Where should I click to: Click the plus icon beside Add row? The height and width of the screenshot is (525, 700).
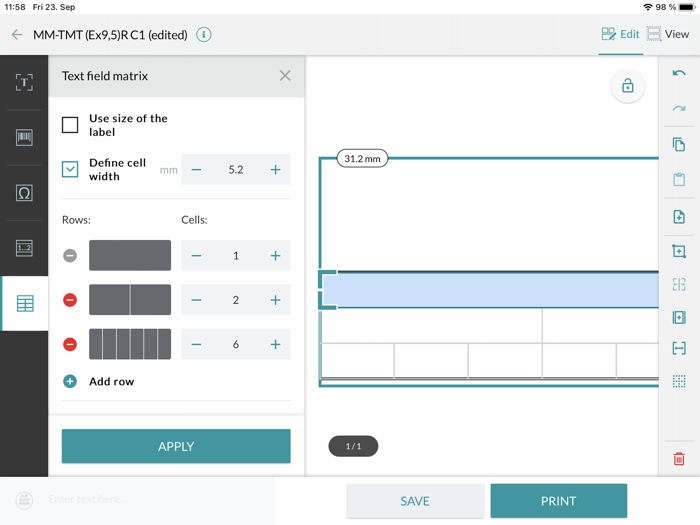[x=70, y=382]
